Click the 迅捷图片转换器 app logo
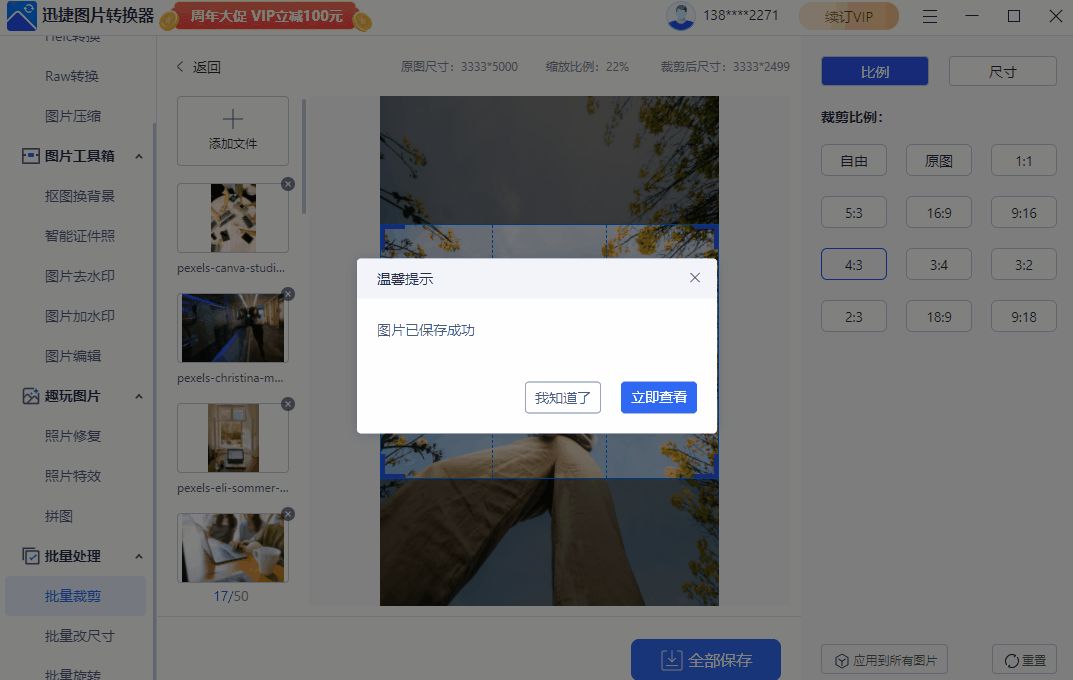 pyautogui.click(x=21, y=16)
